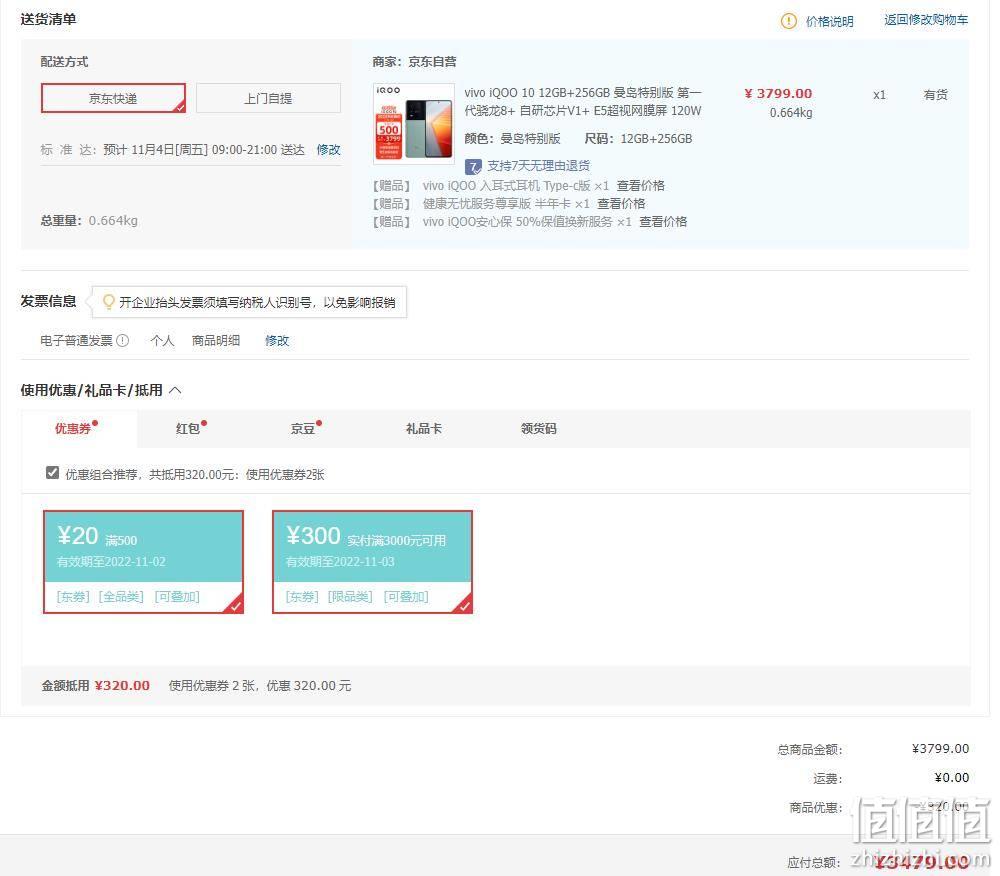The width and height of the screenshot is (1000, 876).
Task: Open 价格说明 link
Action: tap(829, 22)
